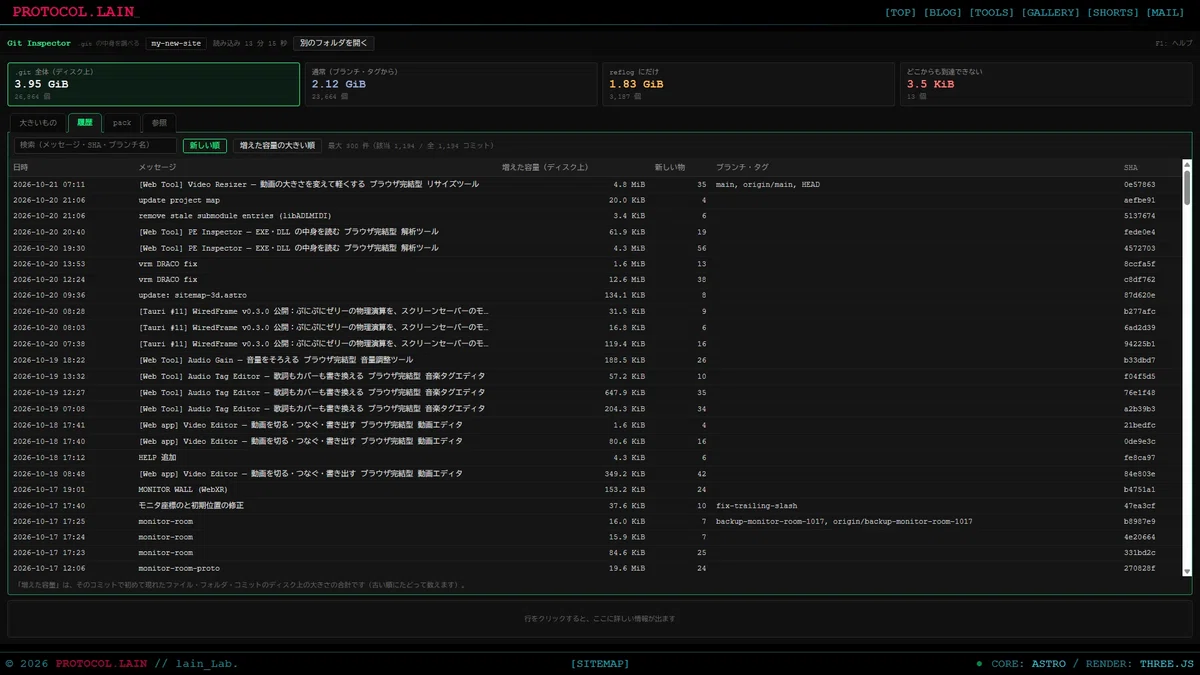The width and height of the screenshot is (1200, 675).
Task: Select the Audio Gain commit row
Action: pos(595,359)
